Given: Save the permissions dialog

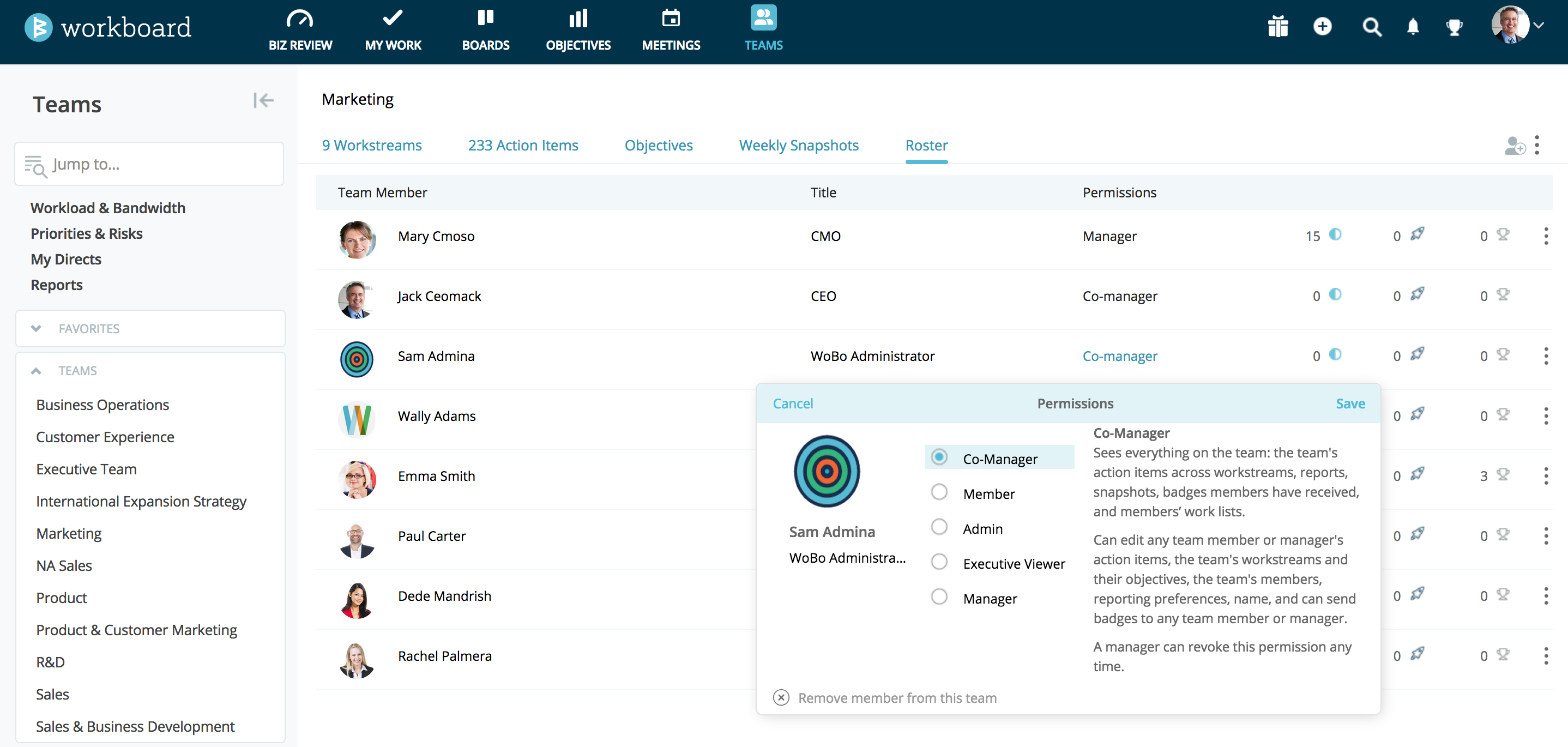Looking at the screenshot, I should click(x=1349, y=403).
